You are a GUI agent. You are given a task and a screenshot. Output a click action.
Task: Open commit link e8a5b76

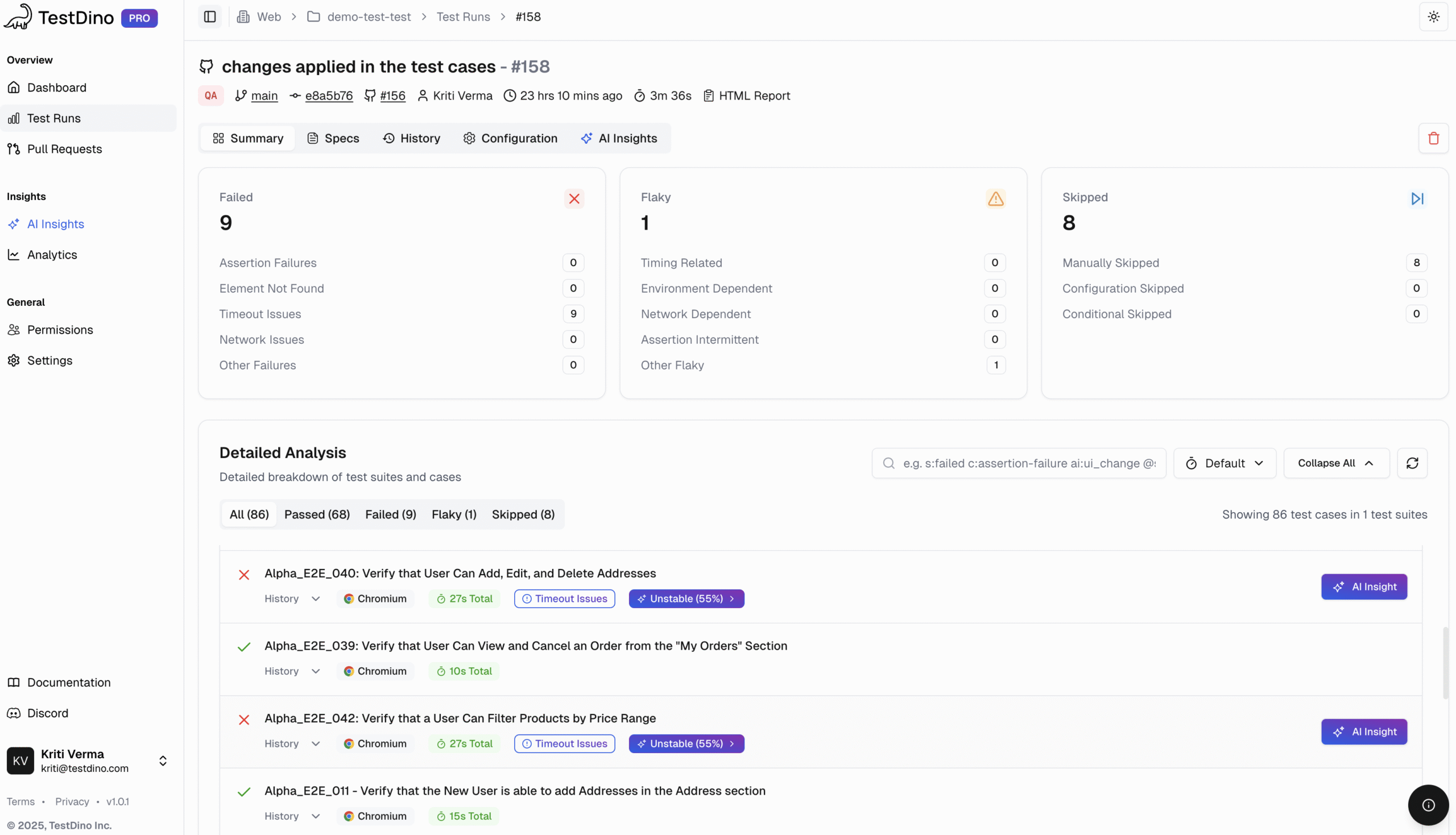[329, 95]
